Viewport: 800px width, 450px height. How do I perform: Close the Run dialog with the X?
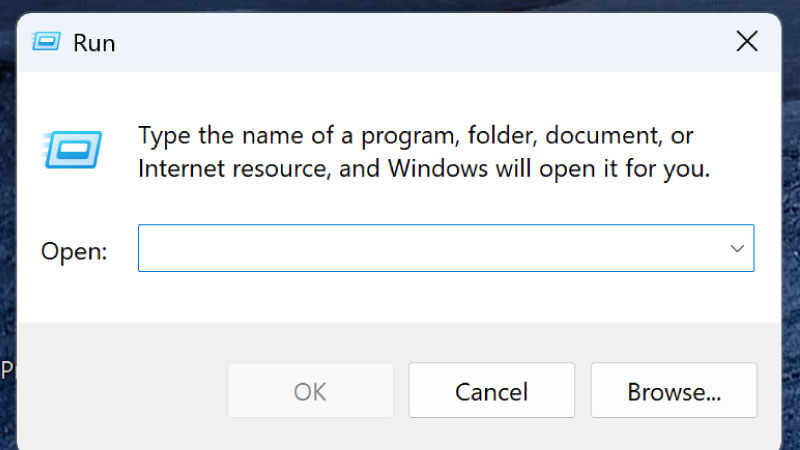click(x=746, y=42)
